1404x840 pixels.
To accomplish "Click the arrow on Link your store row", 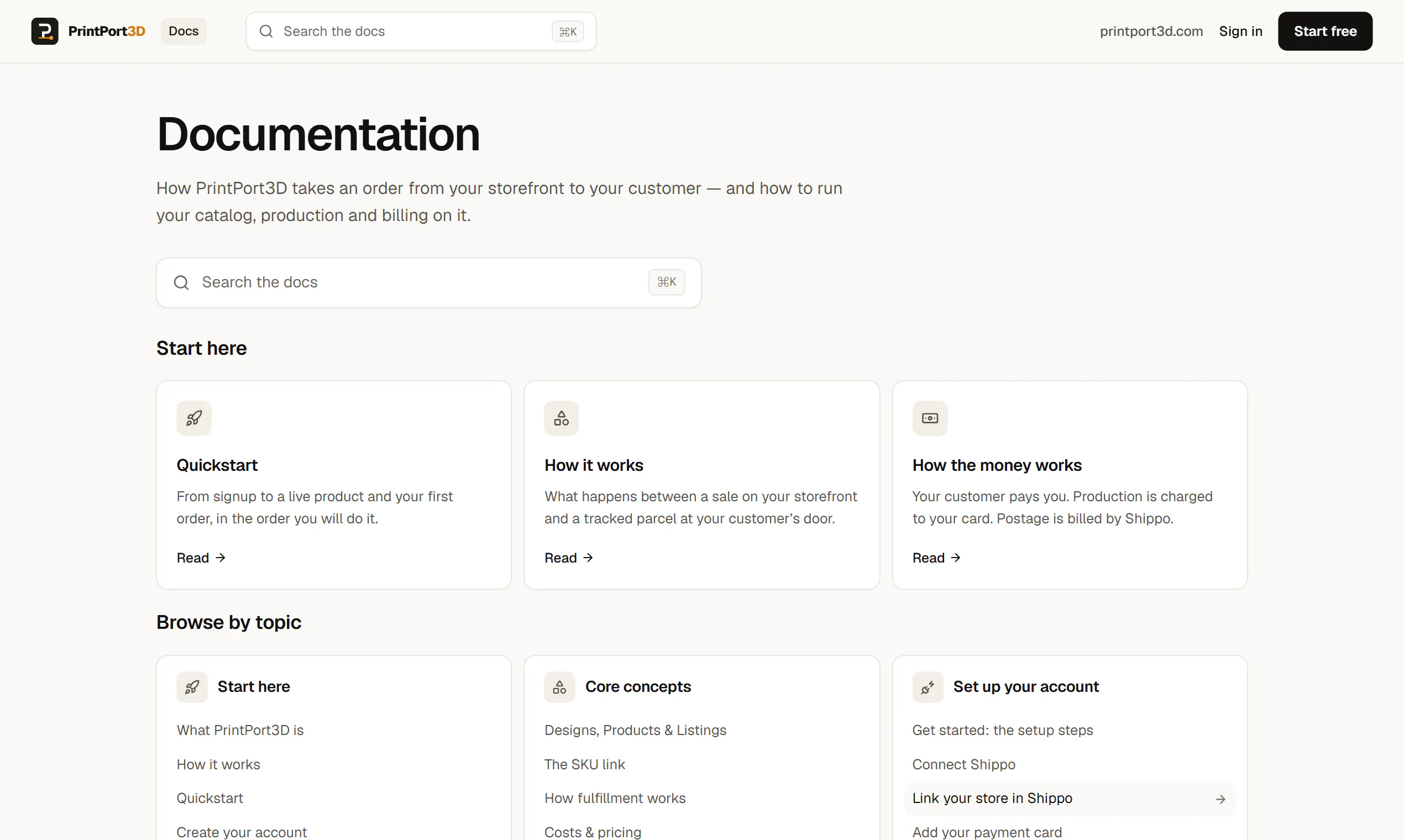I will [1220, 799].
